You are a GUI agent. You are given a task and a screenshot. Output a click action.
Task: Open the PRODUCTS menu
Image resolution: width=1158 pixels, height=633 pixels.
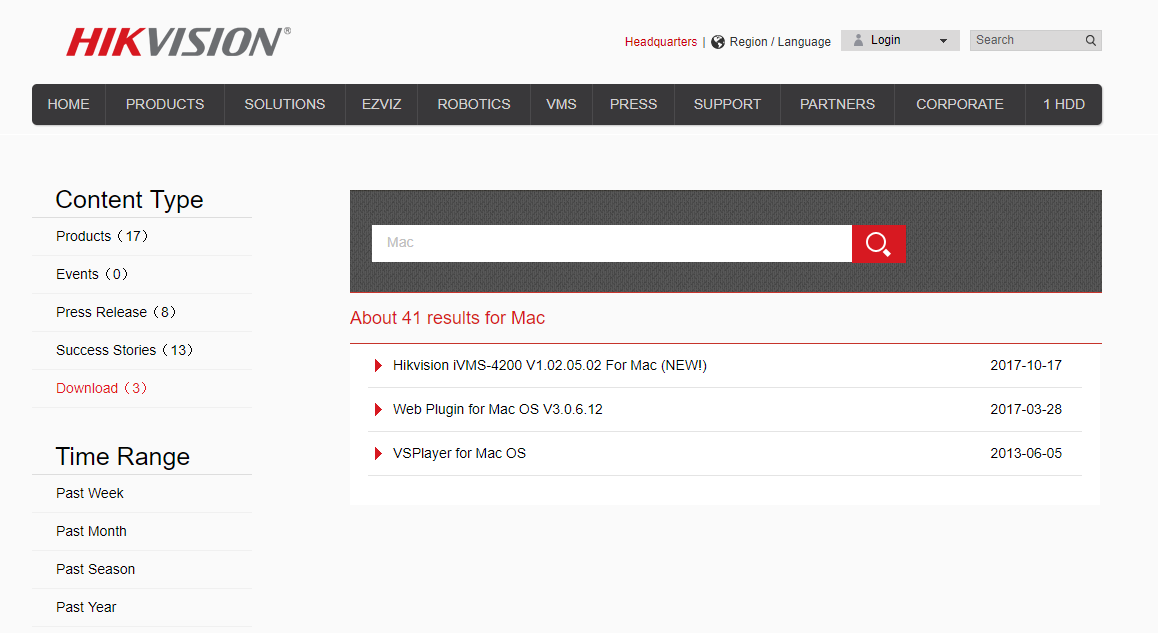tap(164, 104)
